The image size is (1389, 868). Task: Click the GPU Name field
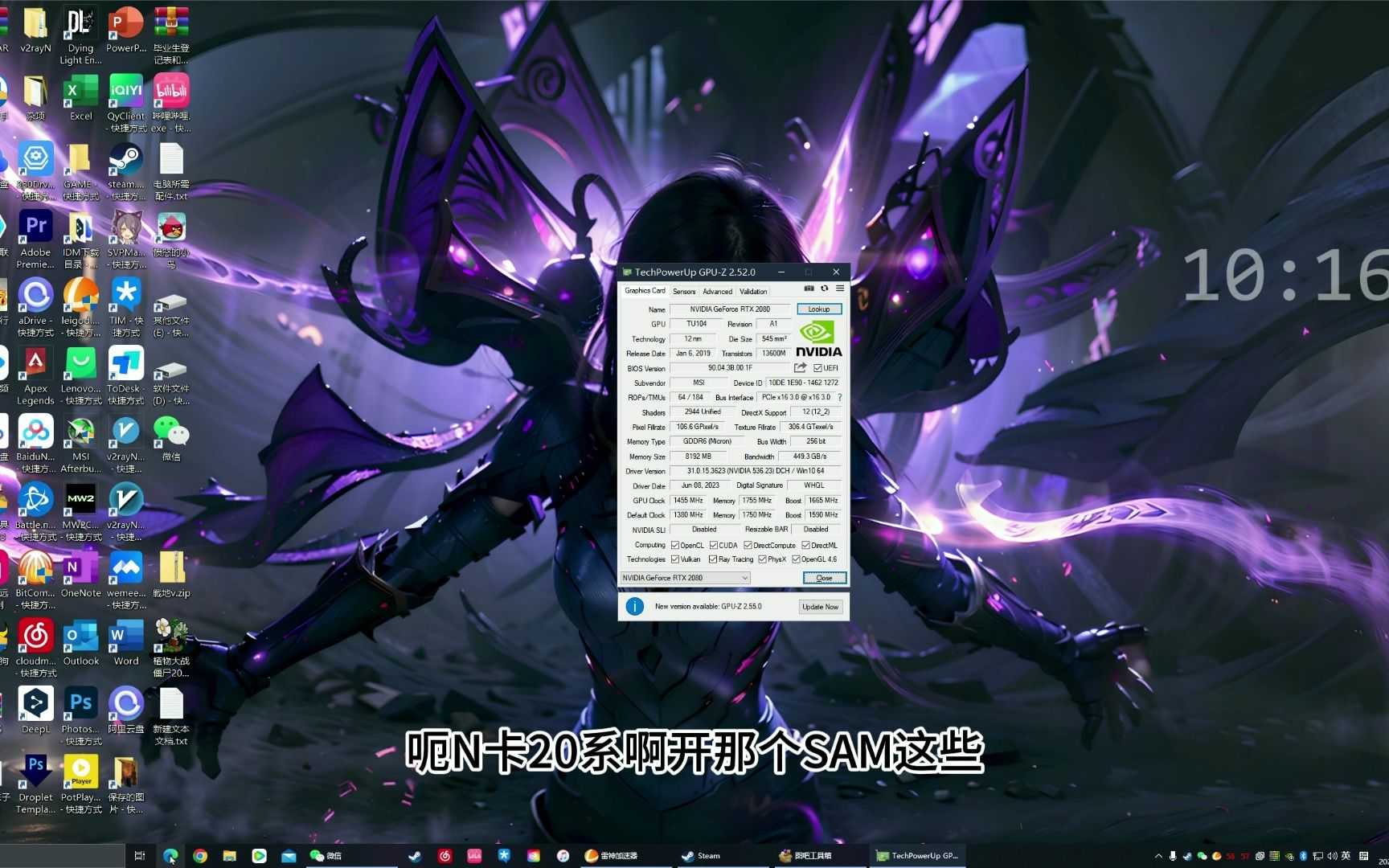click(730, 309)
